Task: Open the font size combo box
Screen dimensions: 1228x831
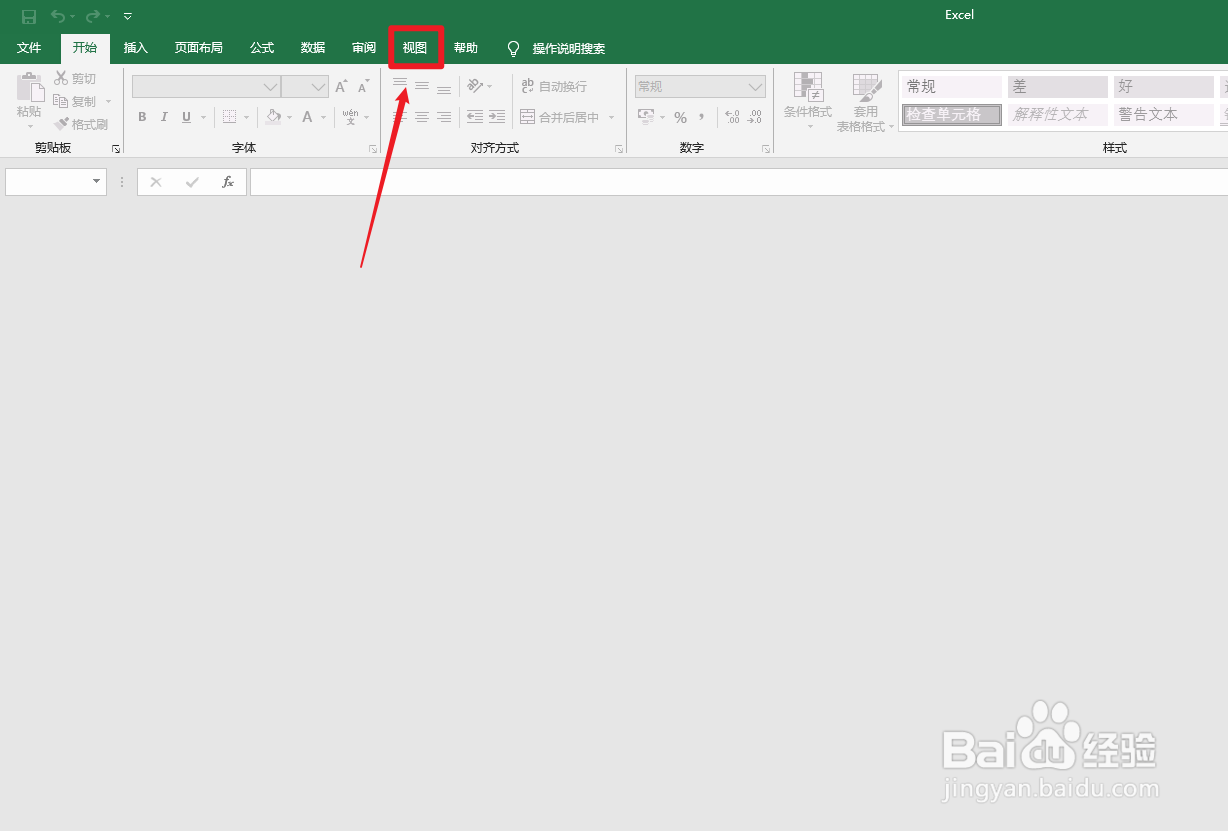Action: tap(305, 87)
